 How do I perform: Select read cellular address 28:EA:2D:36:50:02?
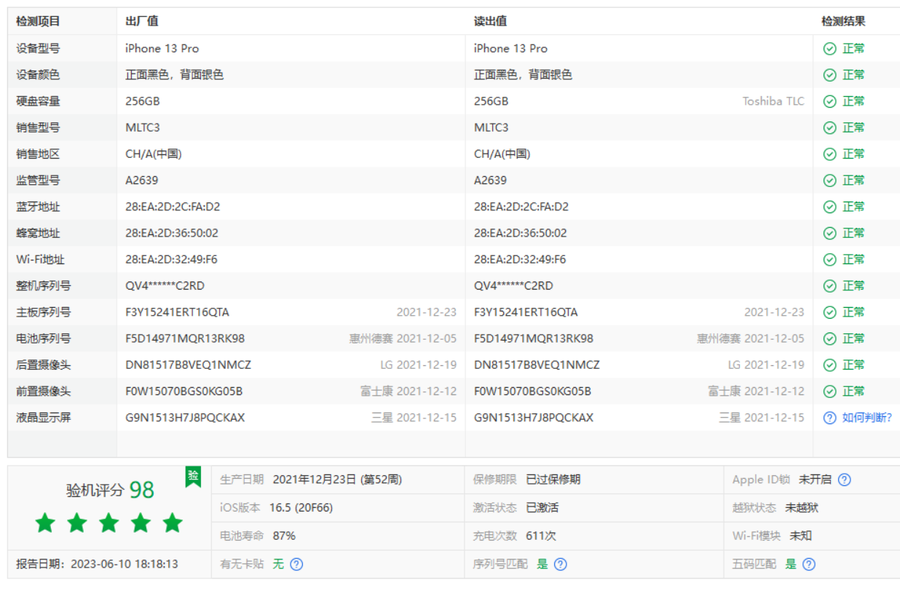click(x=520, y=234)
